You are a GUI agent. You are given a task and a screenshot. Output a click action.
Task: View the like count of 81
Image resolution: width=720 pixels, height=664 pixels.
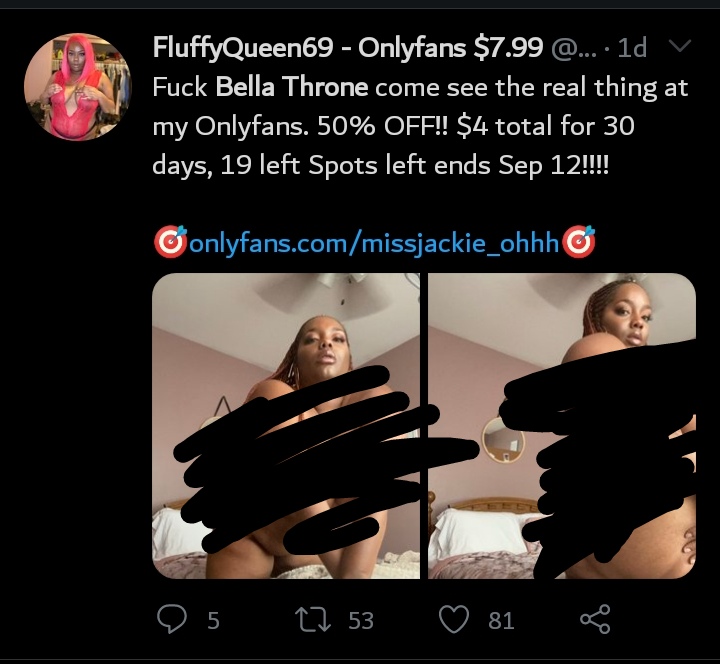coord(501,620)
